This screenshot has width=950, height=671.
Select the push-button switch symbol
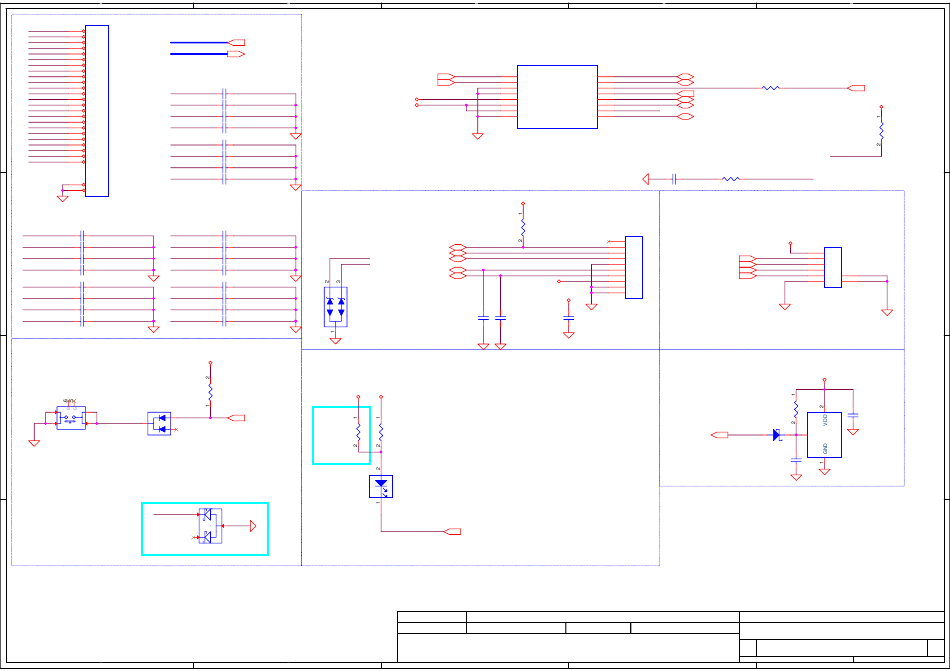[71, 418]
